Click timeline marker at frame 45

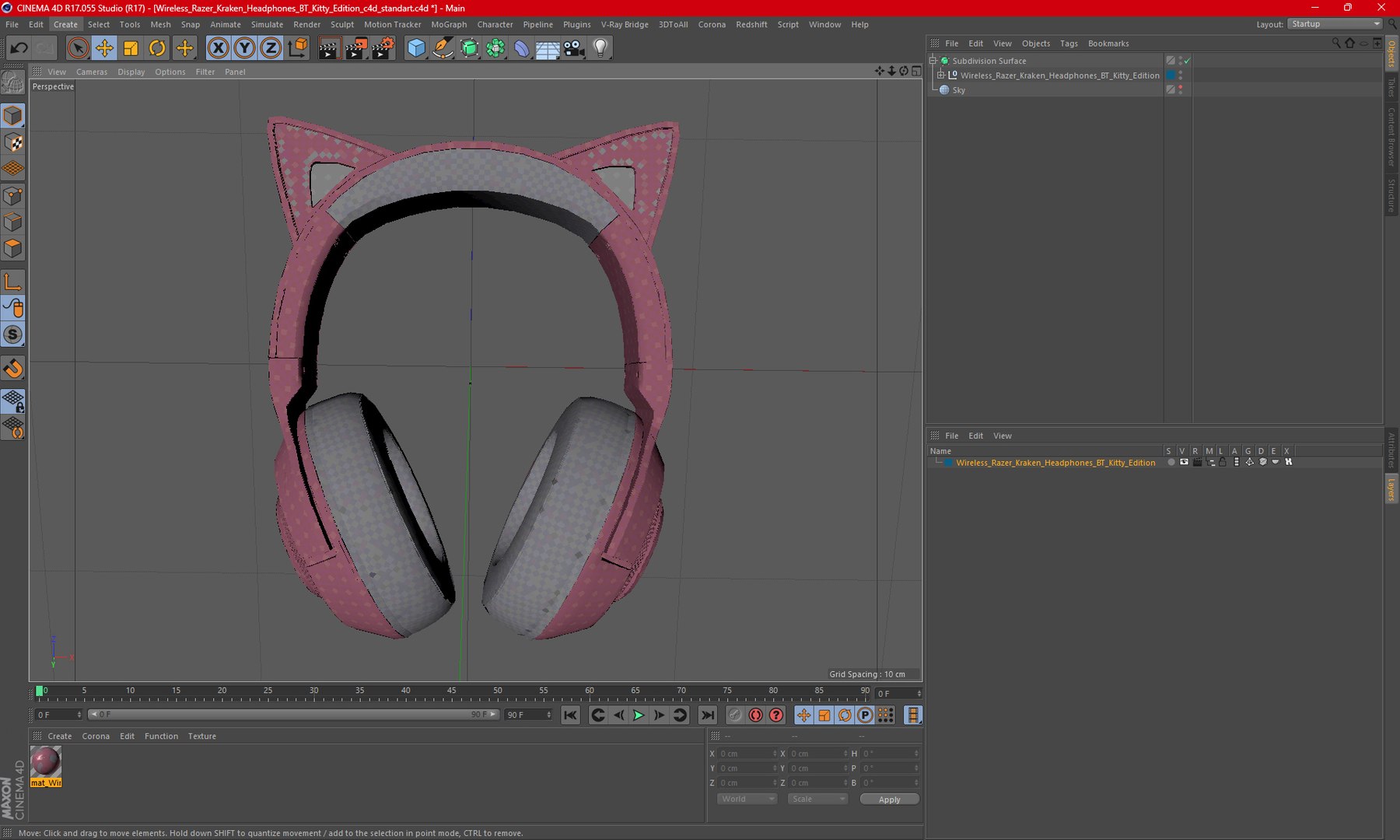point(452,691)
